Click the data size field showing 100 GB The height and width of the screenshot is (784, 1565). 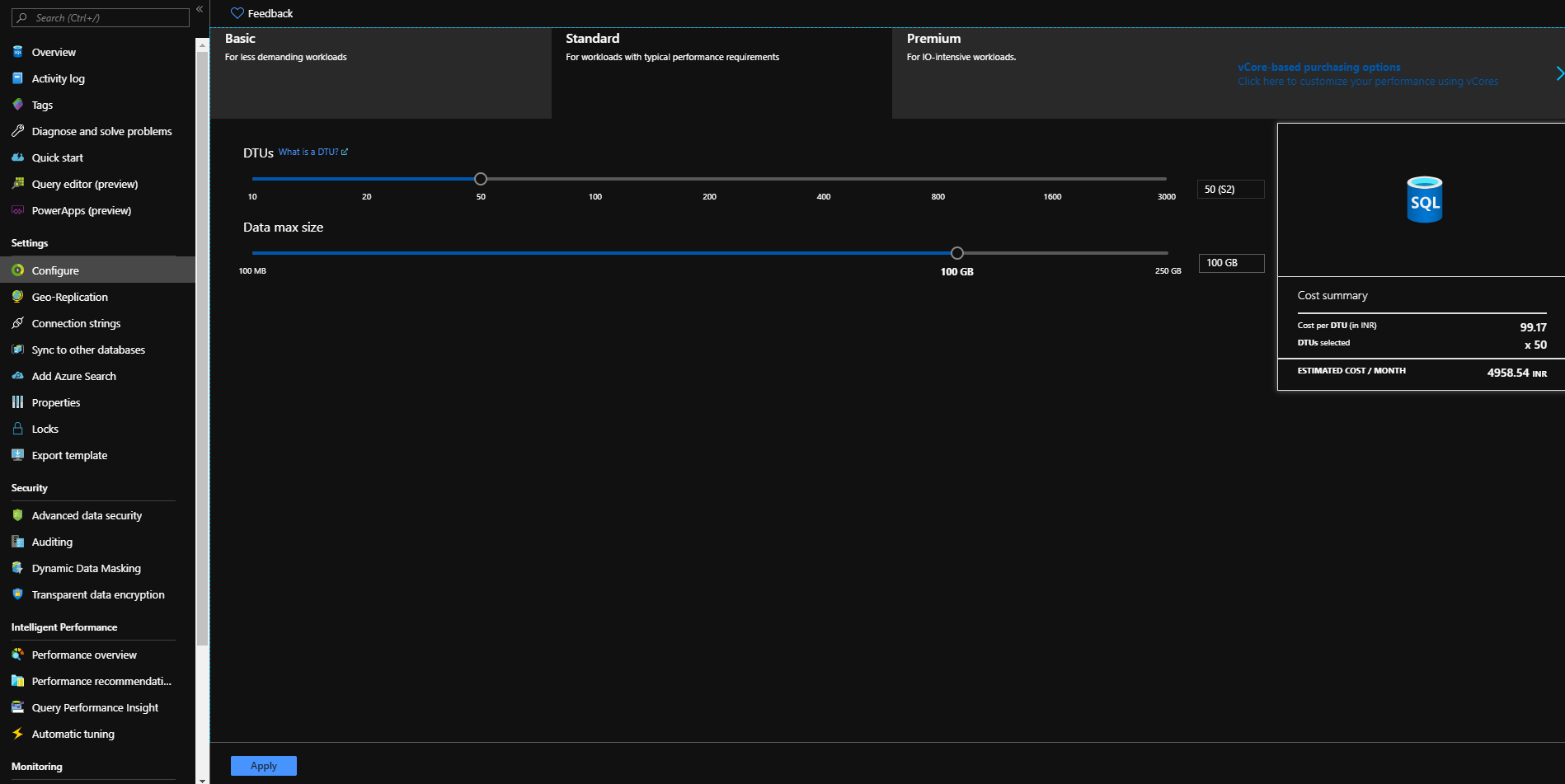click(1231, 263)
